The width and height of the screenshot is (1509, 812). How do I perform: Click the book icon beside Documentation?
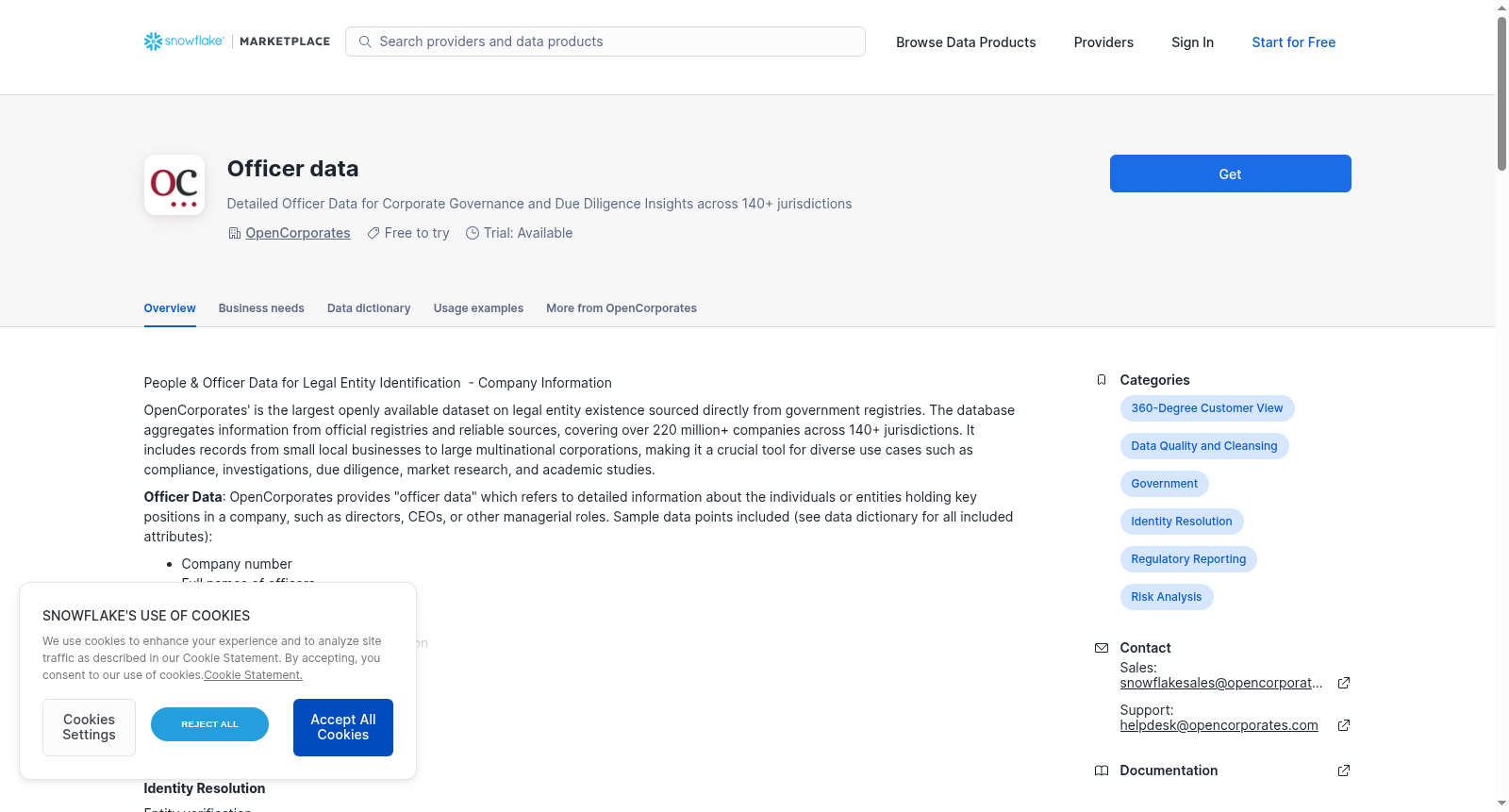(1102, 771)
